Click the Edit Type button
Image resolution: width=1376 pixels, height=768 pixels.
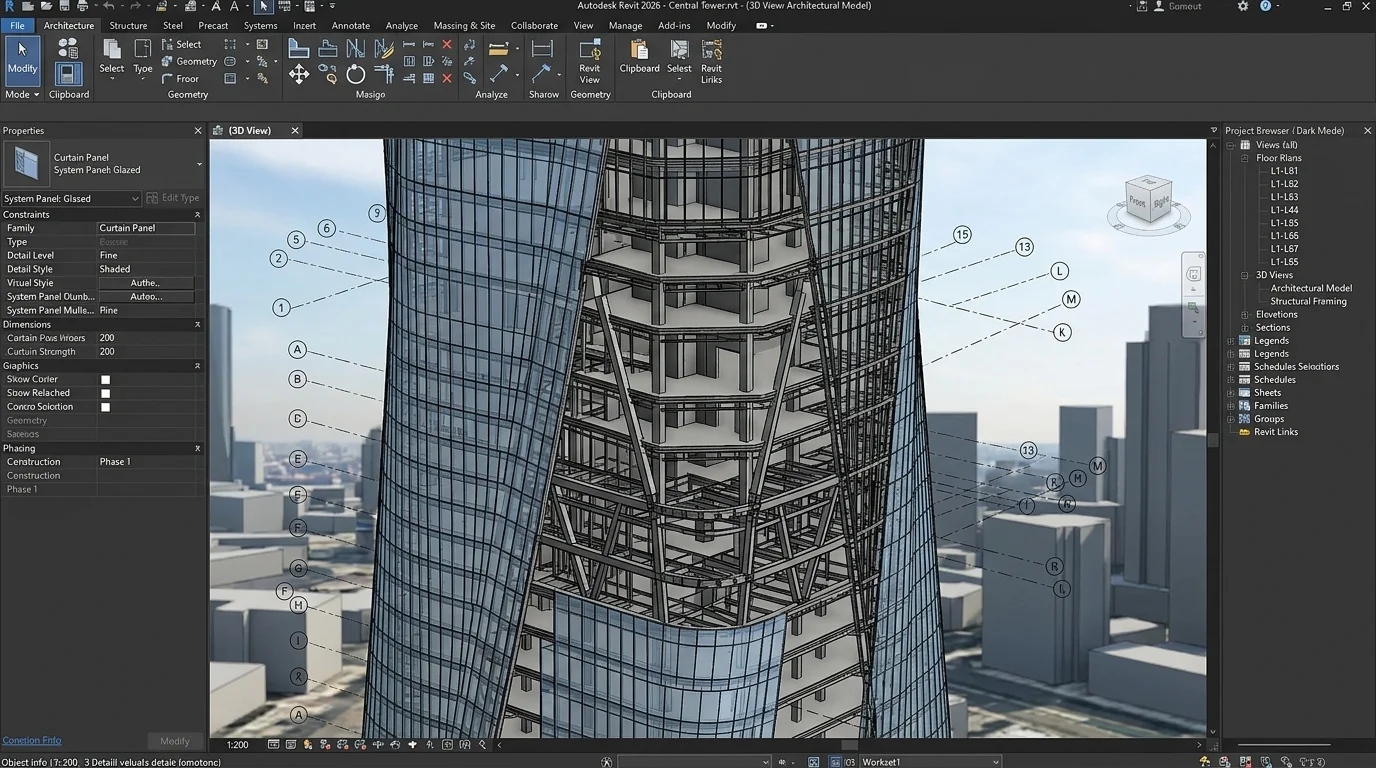point(173,198)
